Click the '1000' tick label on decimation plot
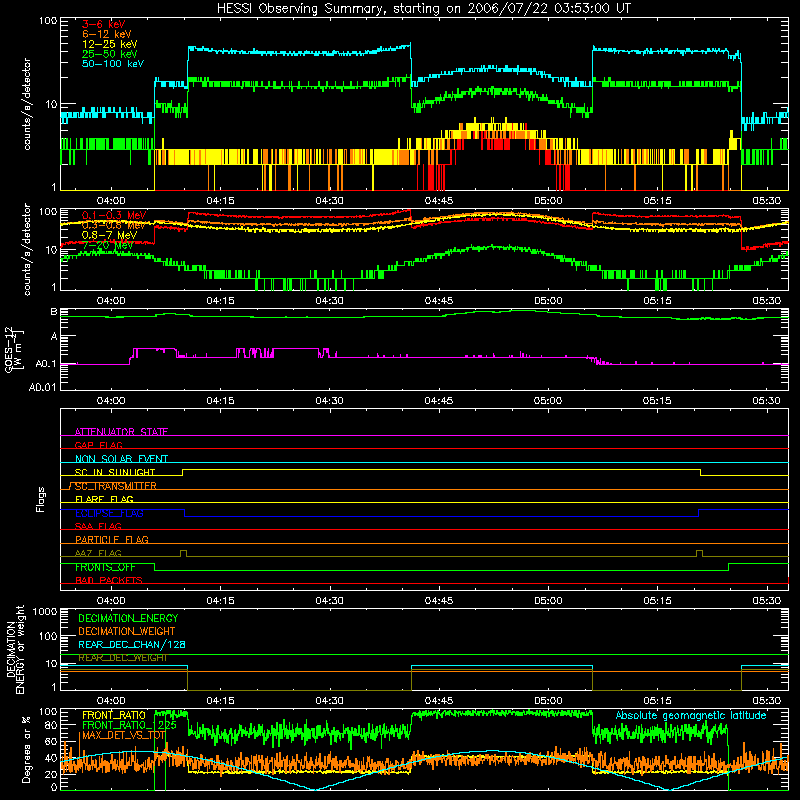This screenshot has height=800, width=800. click(x=45, y=612)
